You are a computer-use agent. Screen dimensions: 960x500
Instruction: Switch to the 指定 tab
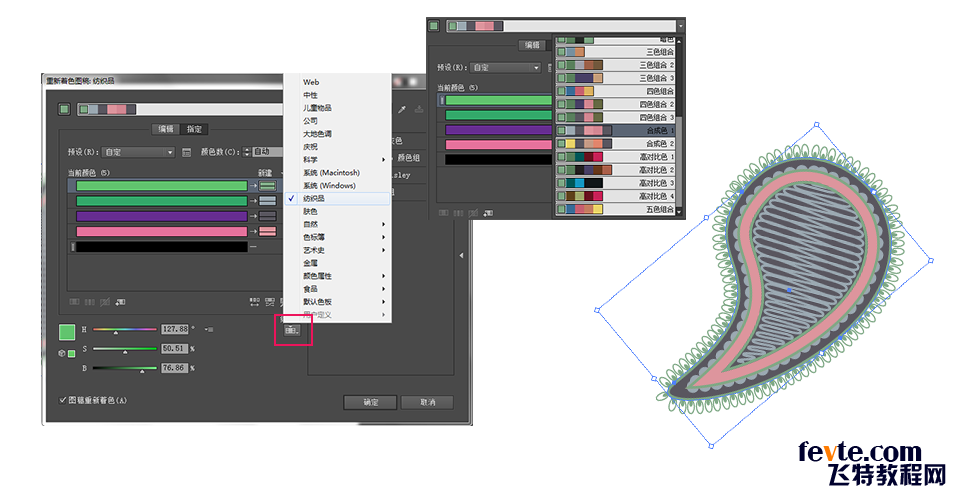(194, 129)
